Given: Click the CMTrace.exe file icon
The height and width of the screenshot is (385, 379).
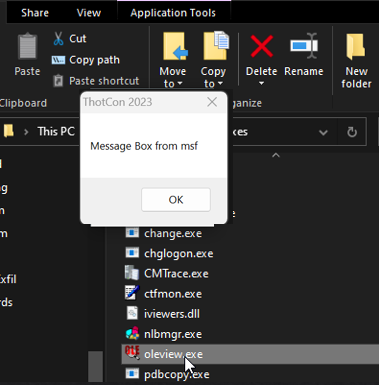Looking at the screenshot, I should (132, 273).
